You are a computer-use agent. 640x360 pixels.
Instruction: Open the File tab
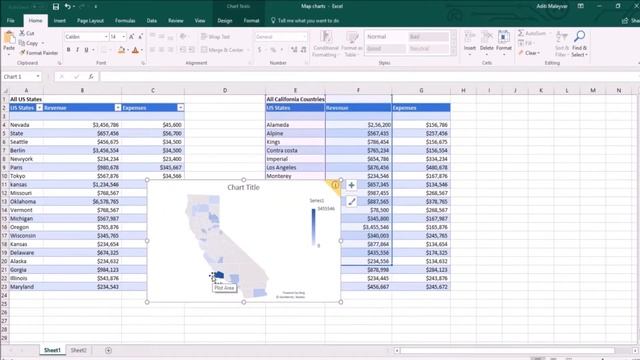point(11,21)
